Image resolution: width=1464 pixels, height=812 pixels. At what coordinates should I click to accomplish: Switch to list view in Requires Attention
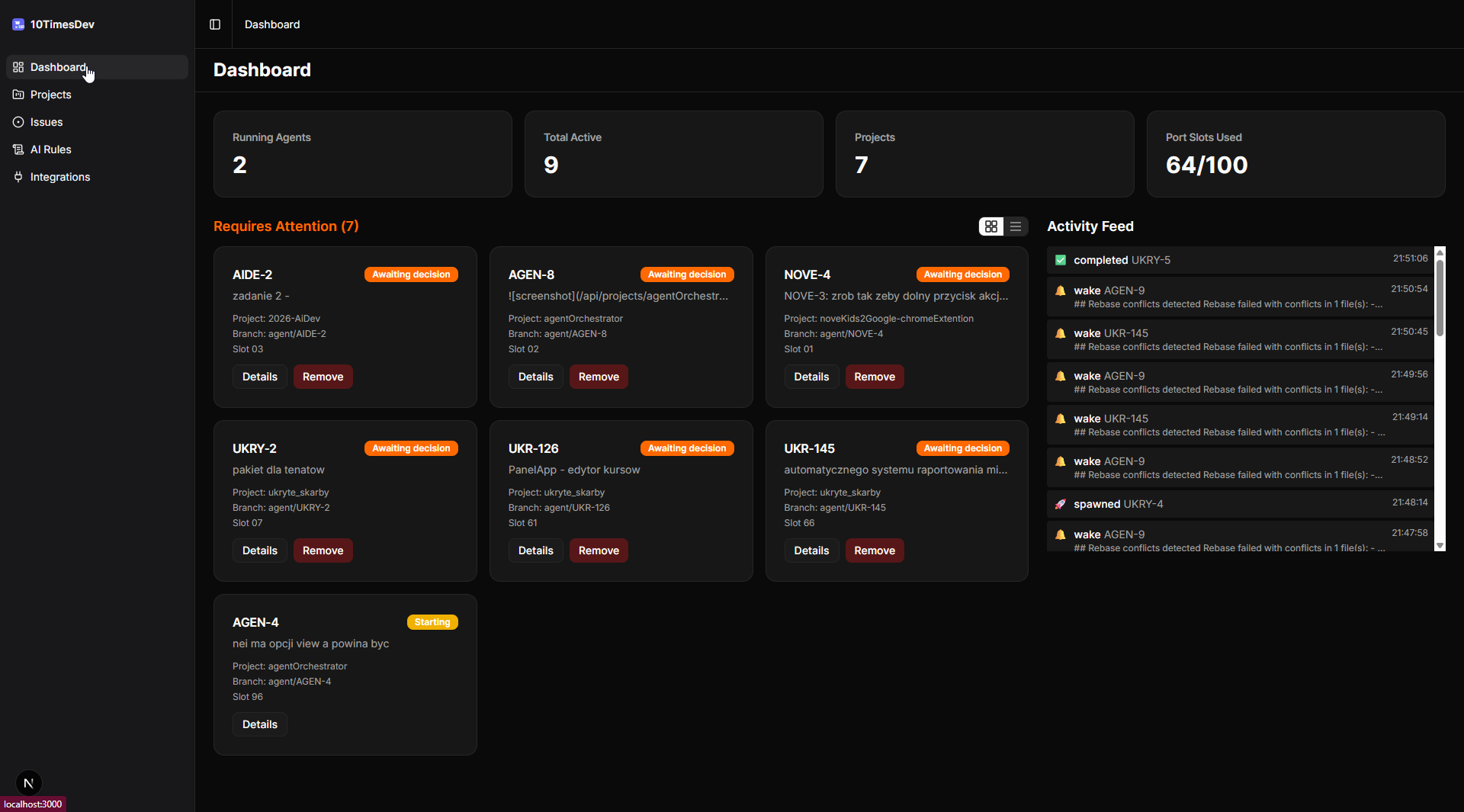tap(1016, 226)
